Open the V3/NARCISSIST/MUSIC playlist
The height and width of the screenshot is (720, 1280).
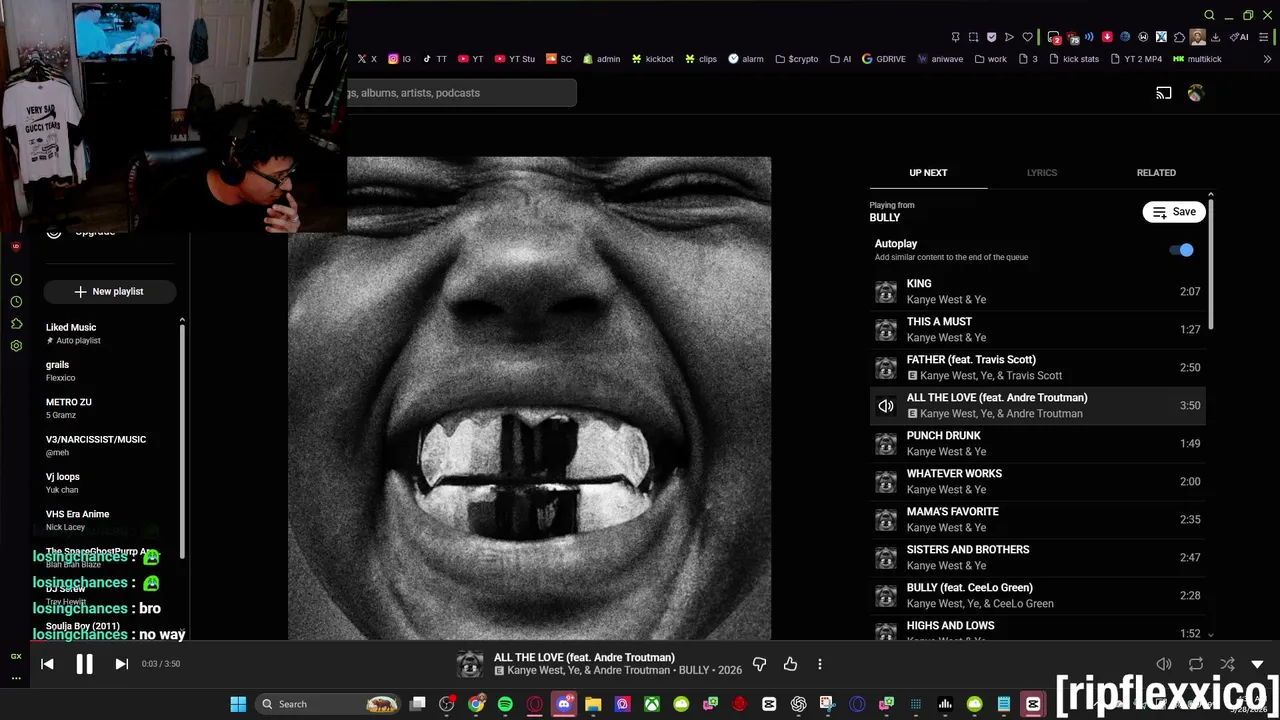[x=110, y=445]
